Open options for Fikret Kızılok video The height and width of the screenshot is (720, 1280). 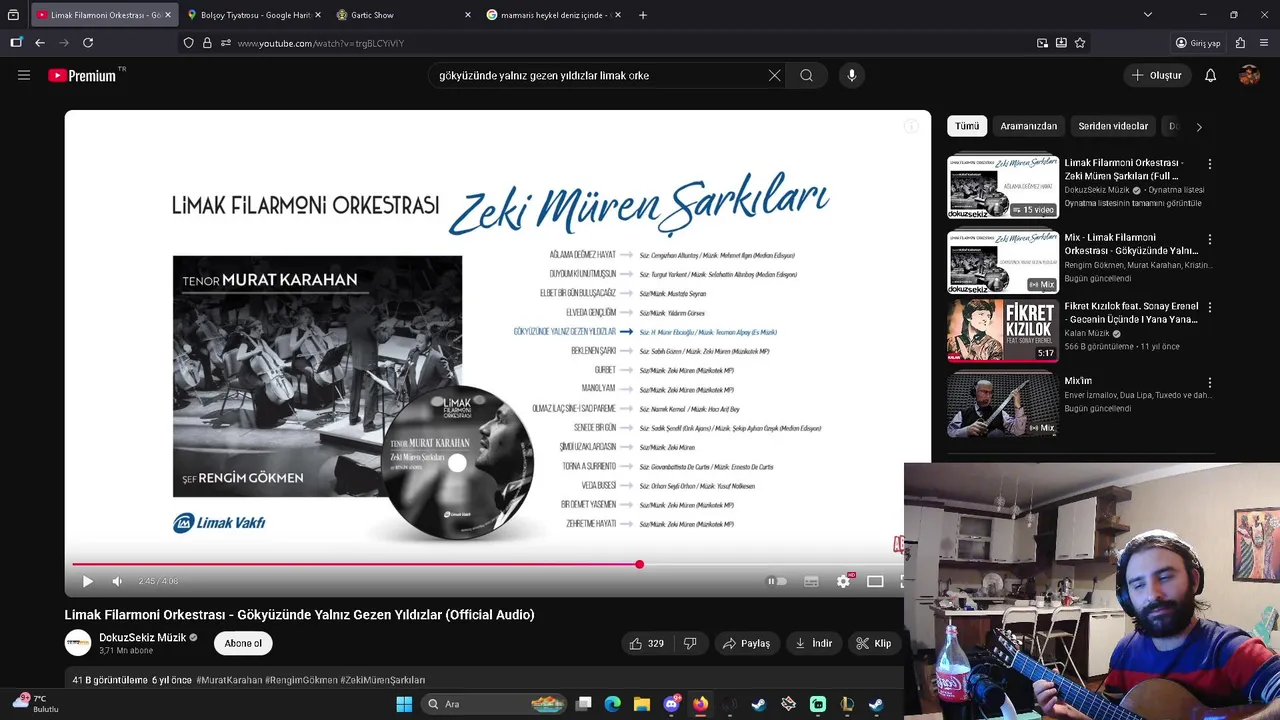coord(1209,307)
